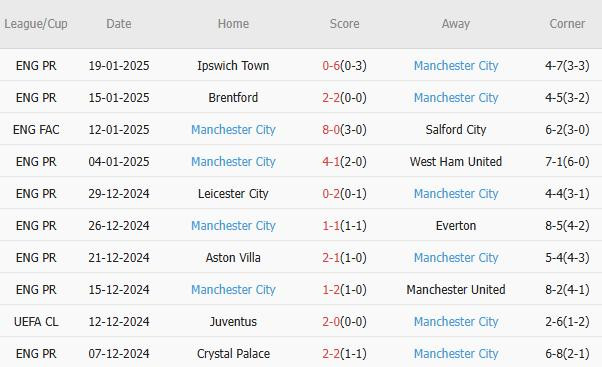
Task: Open the 8-0 score result
Action: tap(331, 130)
